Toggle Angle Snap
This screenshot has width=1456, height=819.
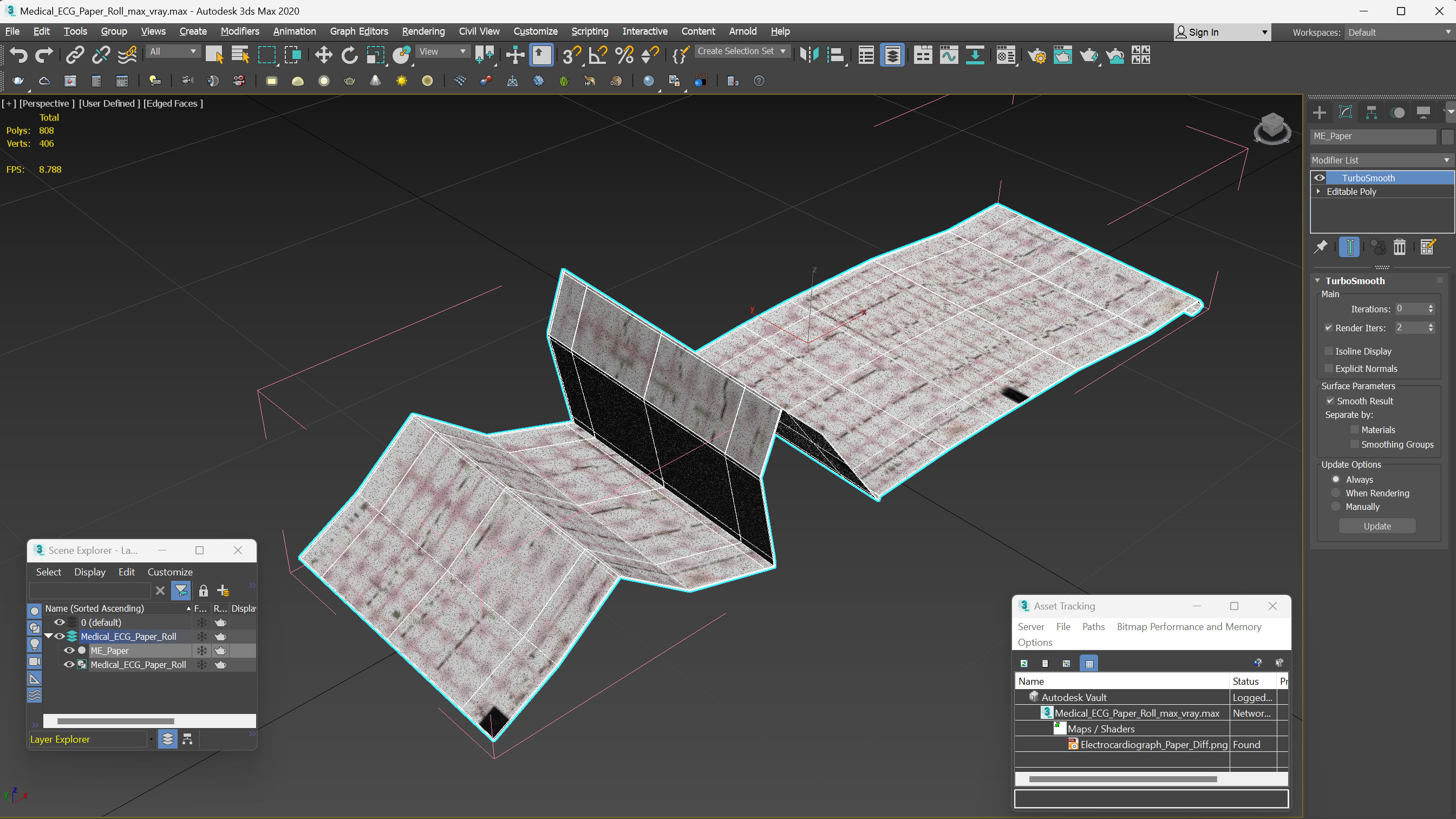[597, 55]
